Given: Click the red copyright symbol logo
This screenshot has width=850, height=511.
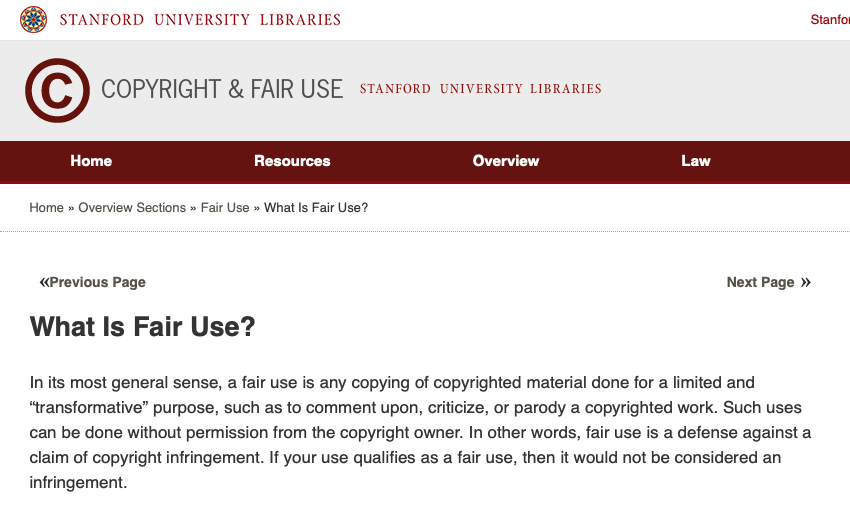Looking at the screenshot, I should point(57,90).
